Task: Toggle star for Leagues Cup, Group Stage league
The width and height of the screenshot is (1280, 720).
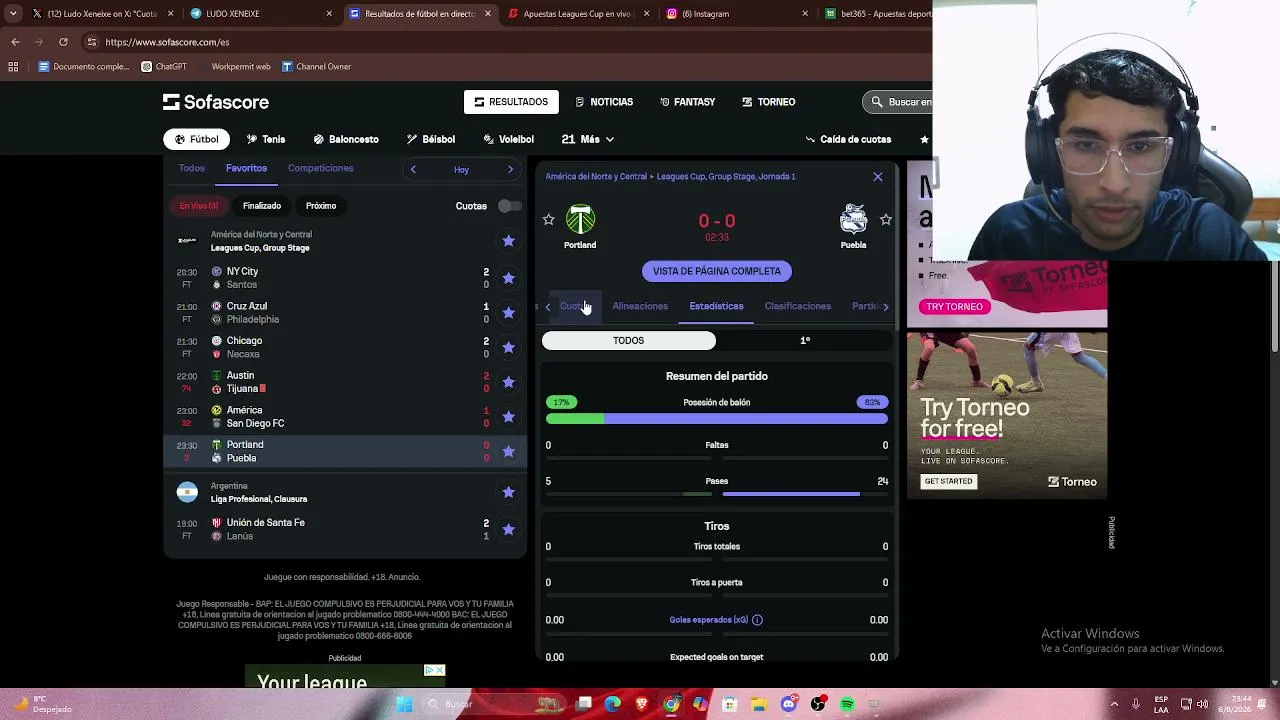Action: [508, 241]
